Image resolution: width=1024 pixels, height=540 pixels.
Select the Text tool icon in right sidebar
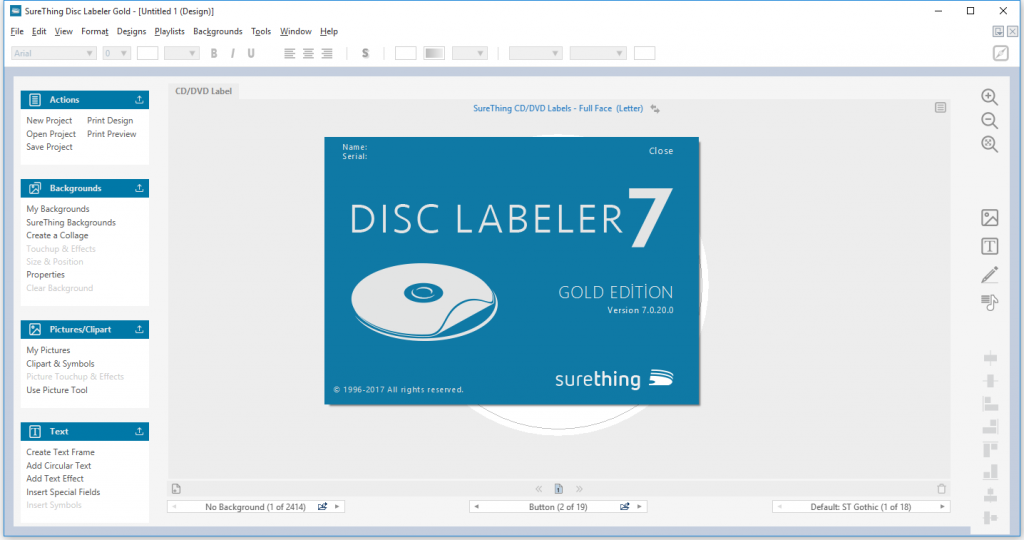(x=989, y=246)
